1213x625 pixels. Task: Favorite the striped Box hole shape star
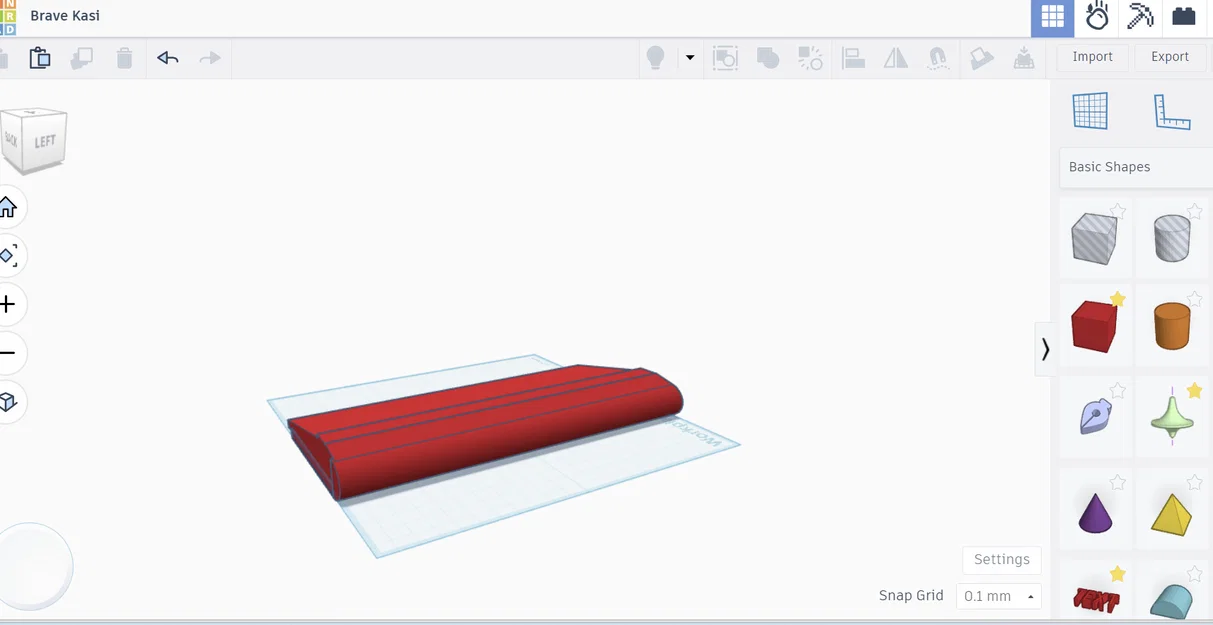coord(1118,211)
